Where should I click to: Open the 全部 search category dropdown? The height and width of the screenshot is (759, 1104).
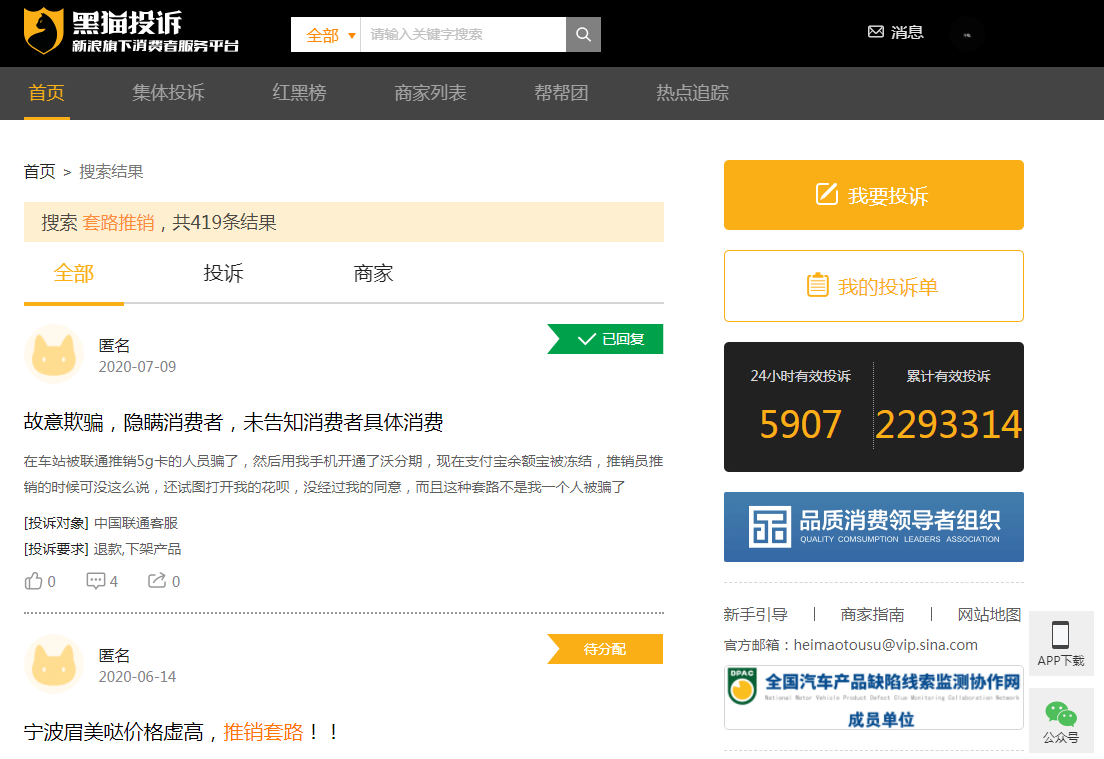pos(326,34)
